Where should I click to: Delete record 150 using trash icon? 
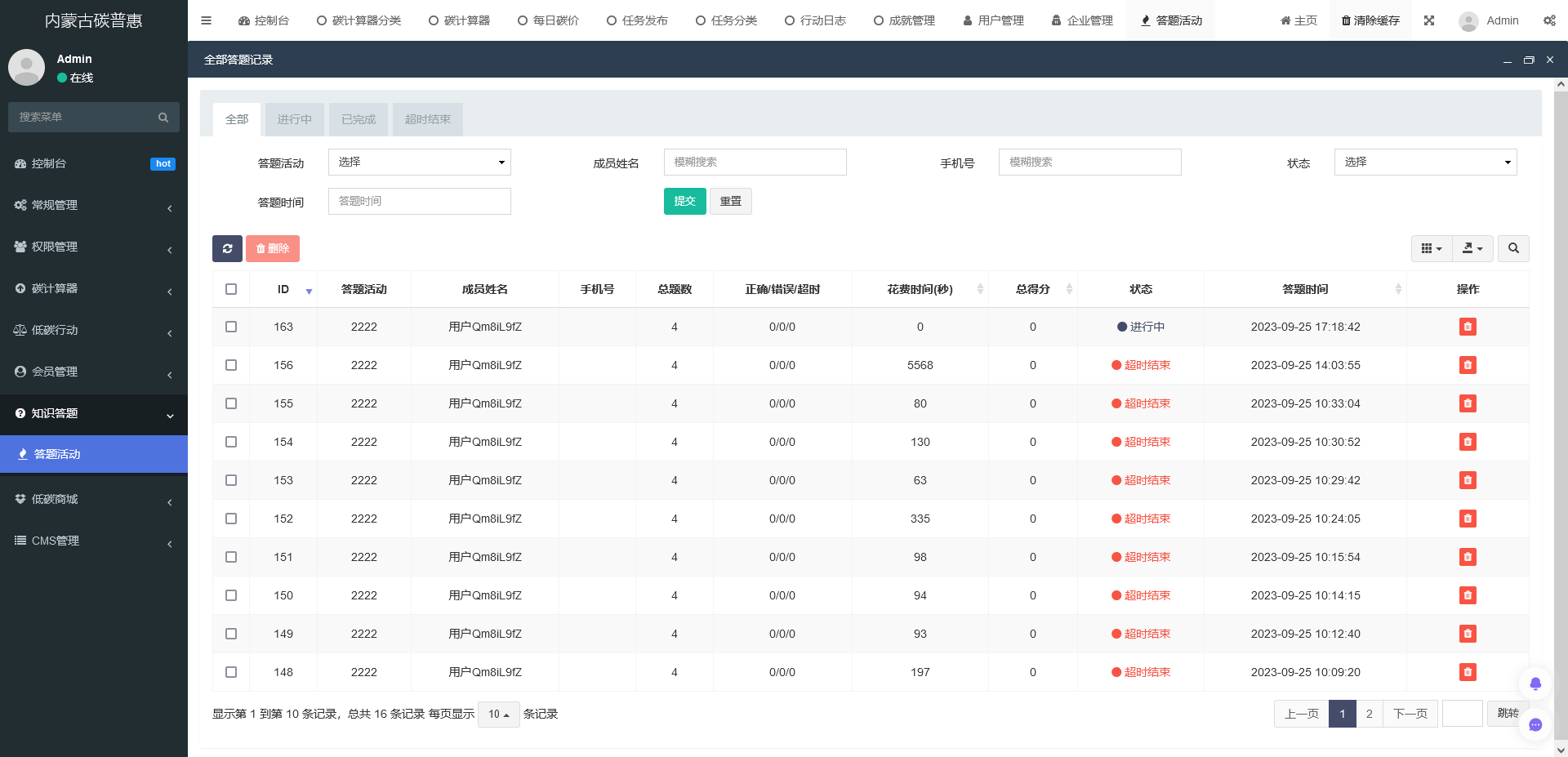pos(1468,595)
